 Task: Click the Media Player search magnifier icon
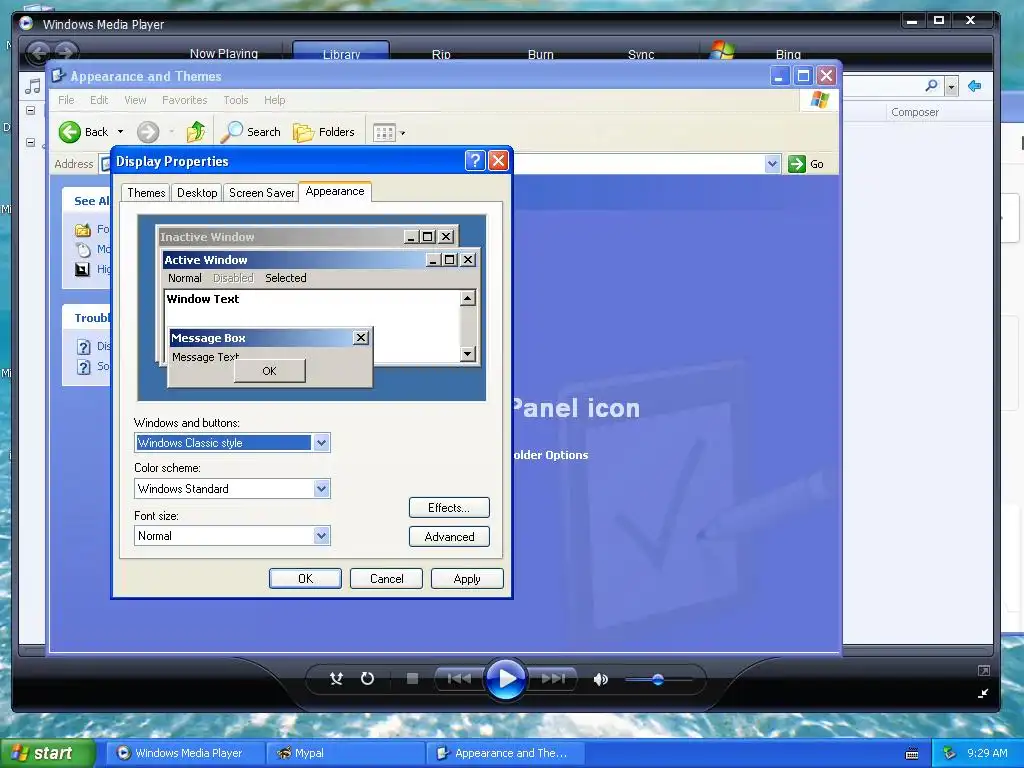pyautogui.click(x=932, y=86)
